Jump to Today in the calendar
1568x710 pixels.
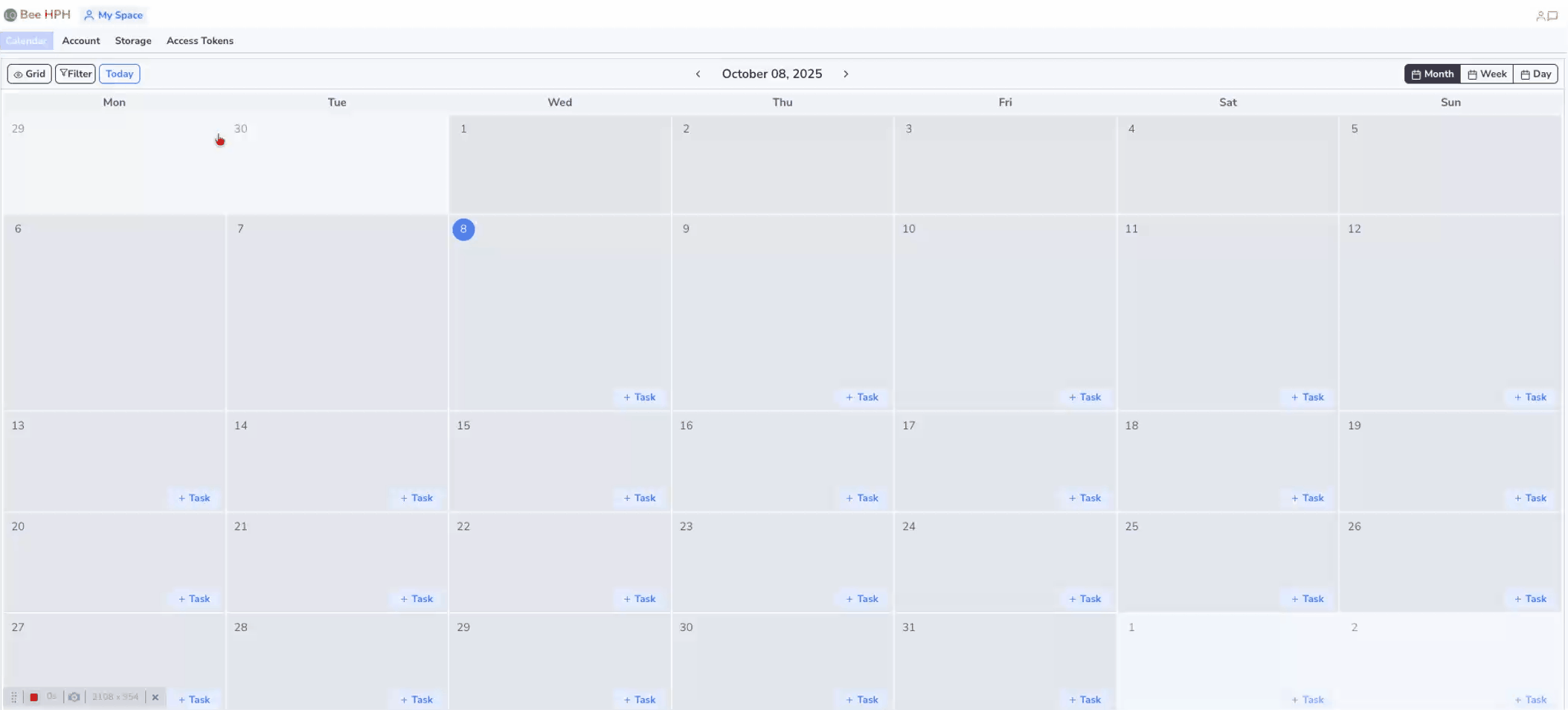point(119,74)
